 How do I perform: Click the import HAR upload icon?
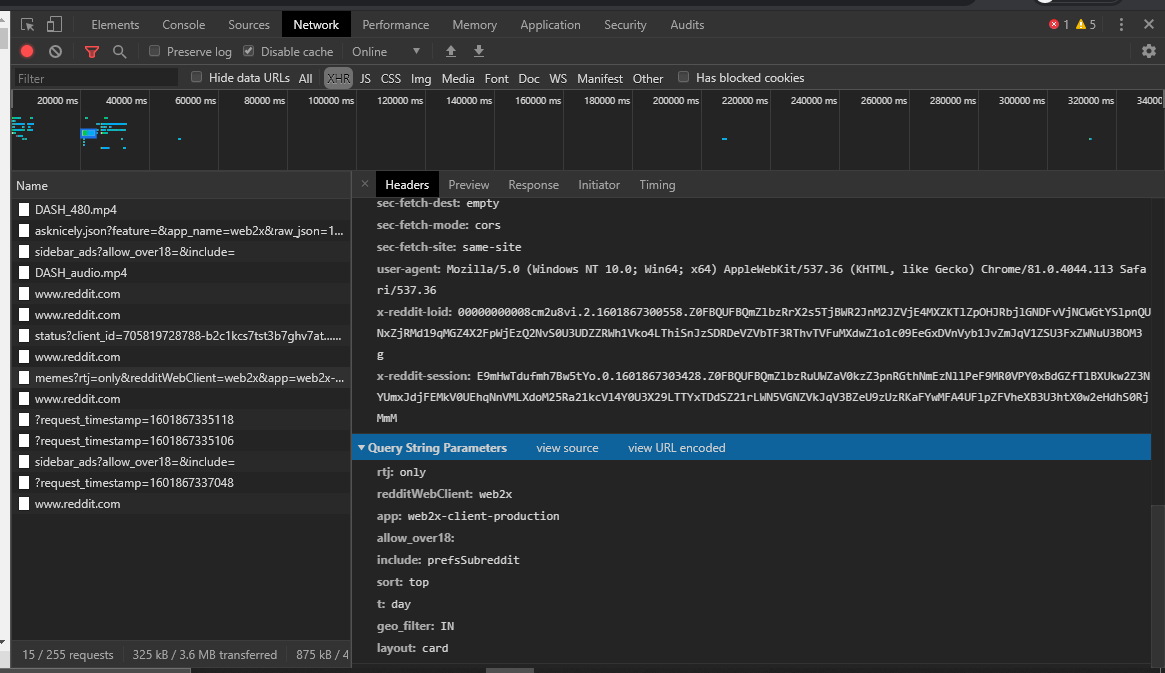(x=451, y=52)
